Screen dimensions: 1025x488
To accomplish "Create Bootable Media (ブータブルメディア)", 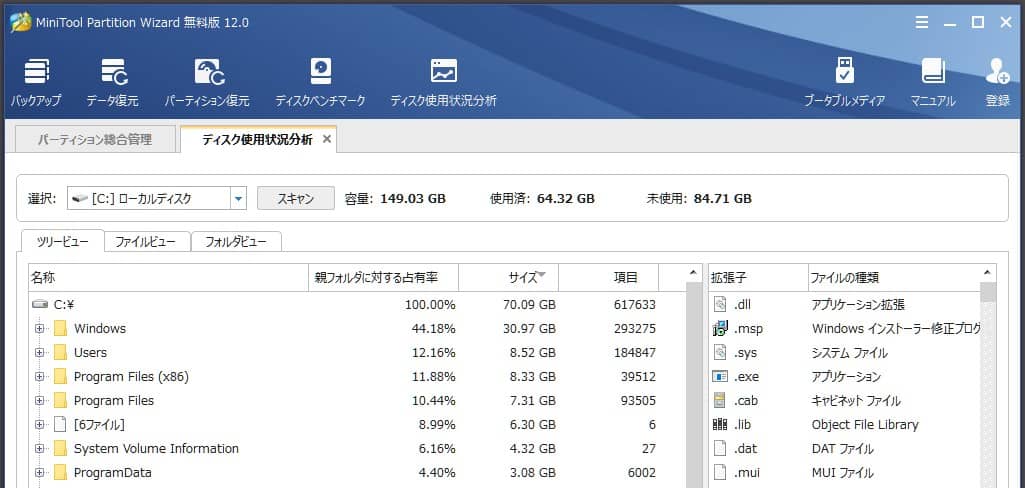I will (845, 83).
